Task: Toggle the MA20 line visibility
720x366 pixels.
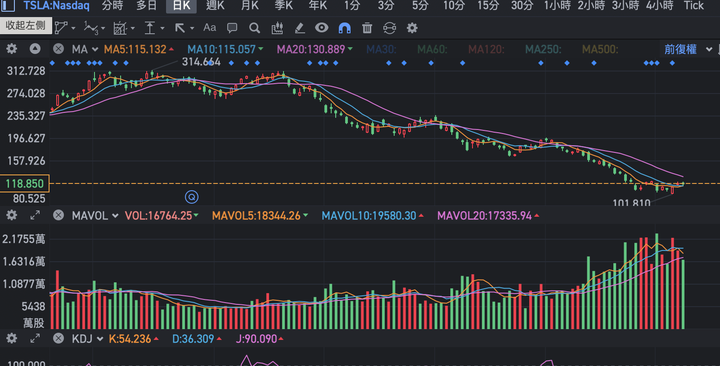Action: click(x=315, y=49)
